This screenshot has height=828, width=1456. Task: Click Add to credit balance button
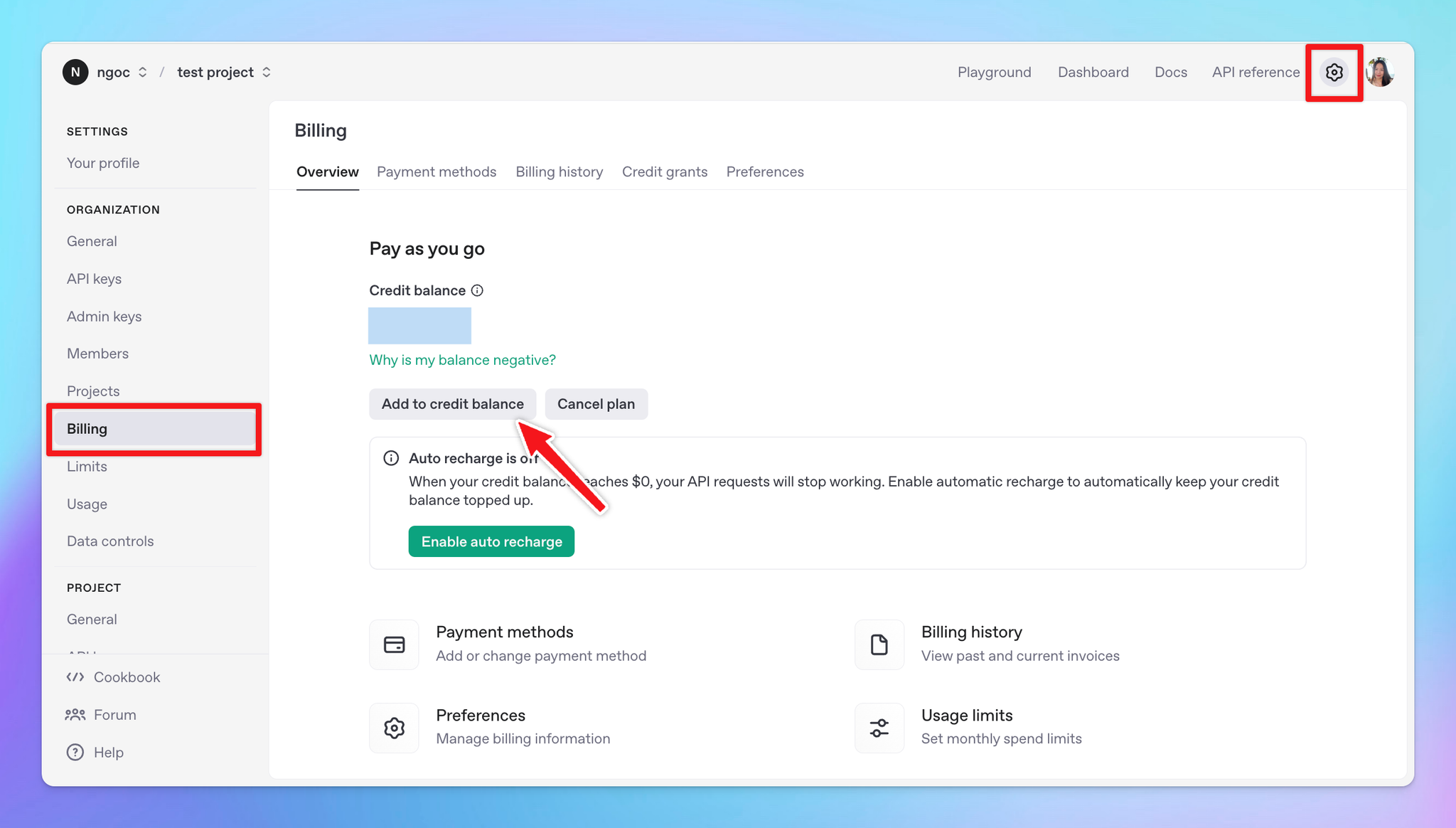(452, 404)
